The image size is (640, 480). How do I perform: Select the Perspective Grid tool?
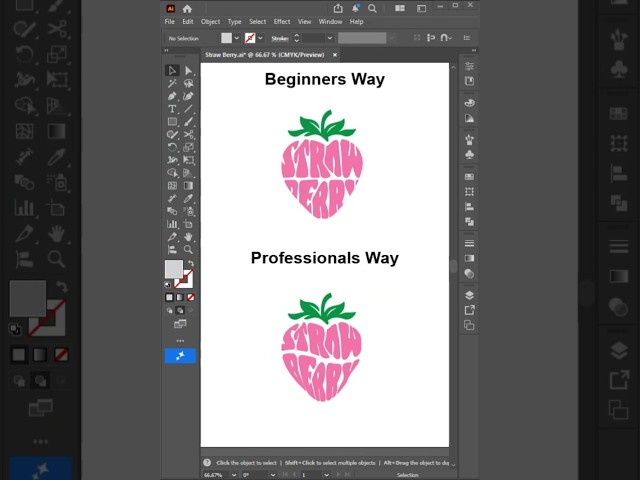[x=188, y=173]
